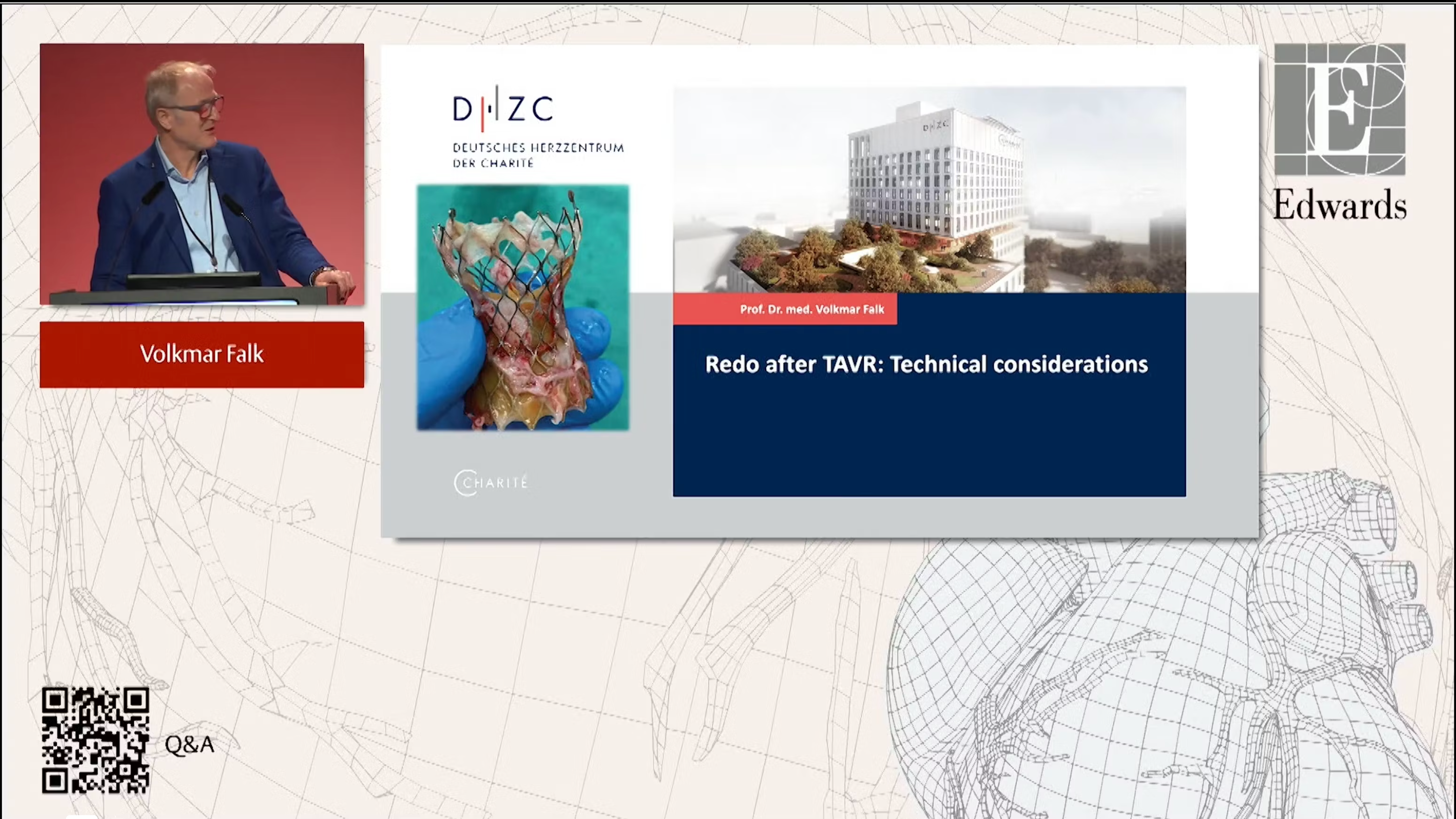1456x819 pixels.
Task: Click the speaker's left podium microphone
Action: tap(153, 193)
